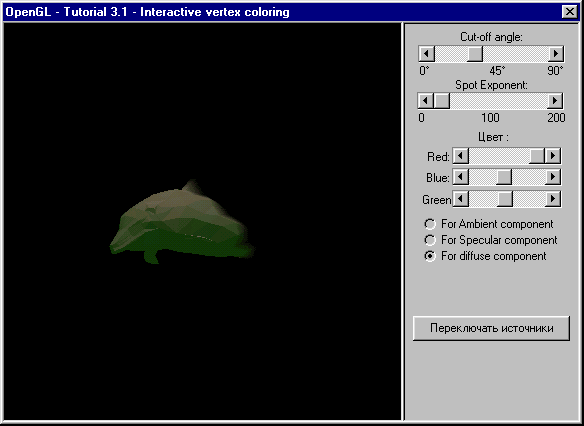Increase Red value with right arrow

point(553,156)
